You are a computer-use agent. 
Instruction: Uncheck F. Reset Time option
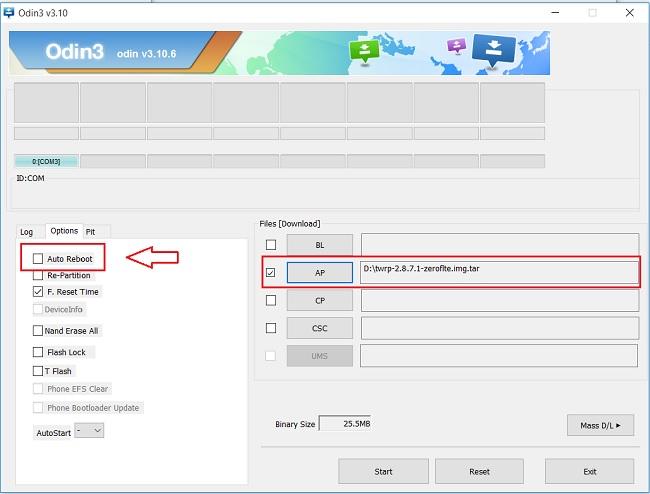click(38, 292)
